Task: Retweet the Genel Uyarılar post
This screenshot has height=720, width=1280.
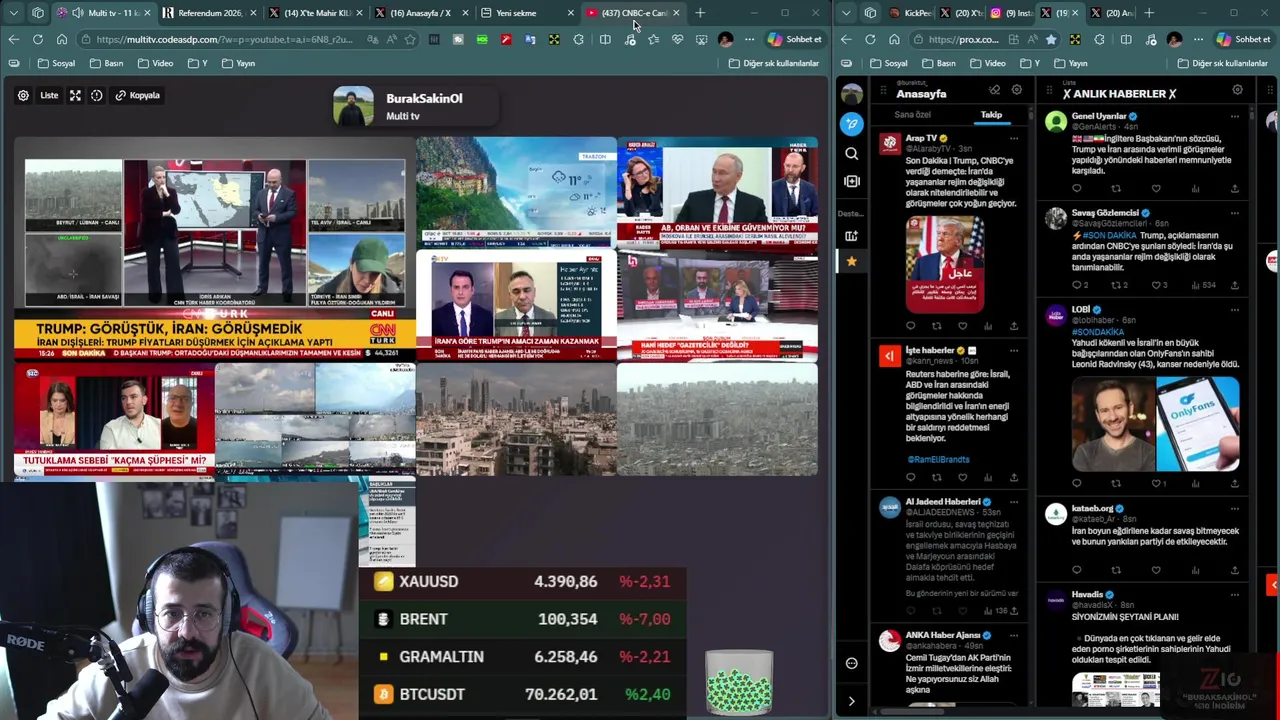Action: (x=1116, y=188)
